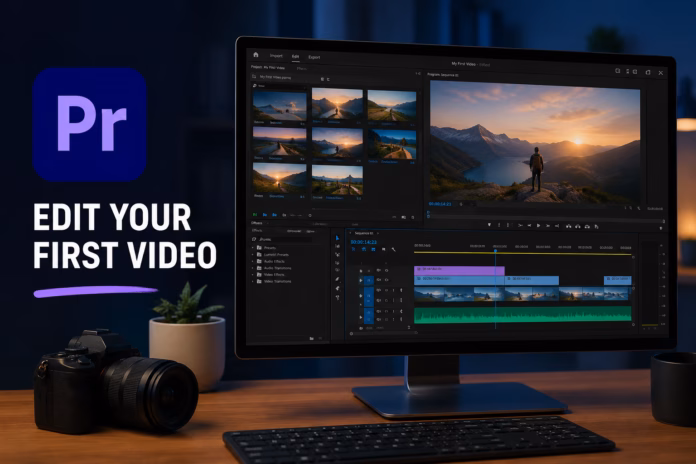Go to the Home screen icon
696x464 pixels.
click(x=256, y=55)
